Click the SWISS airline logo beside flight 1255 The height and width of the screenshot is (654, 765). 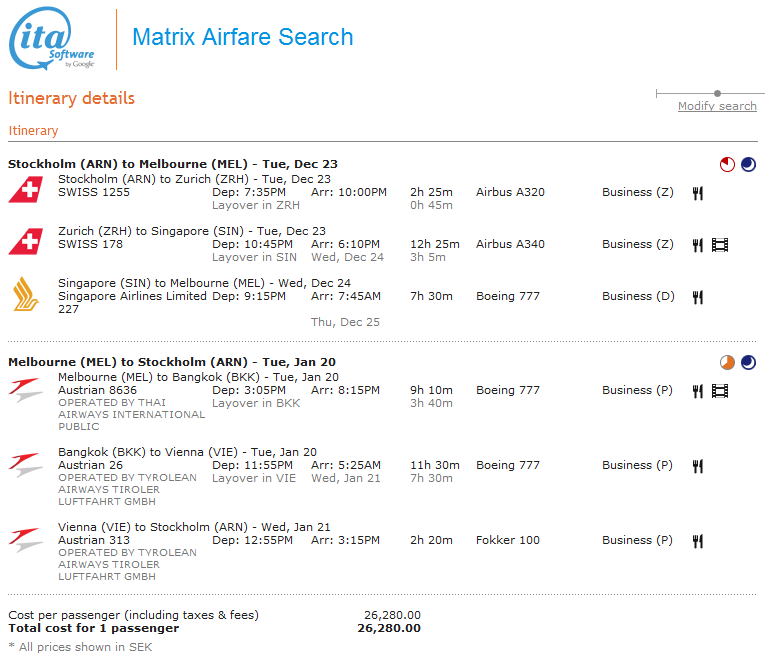pos(26,189)
